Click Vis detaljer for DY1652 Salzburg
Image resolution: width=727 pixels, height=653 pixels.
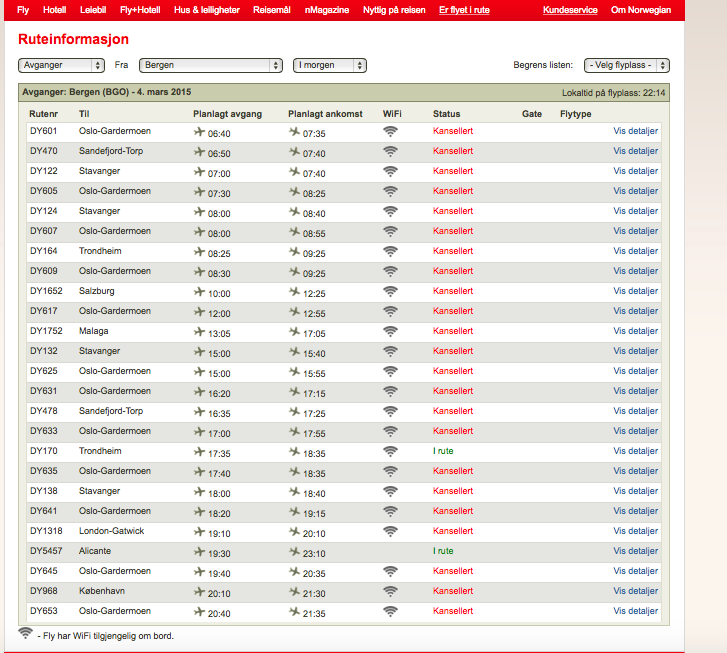635,291
